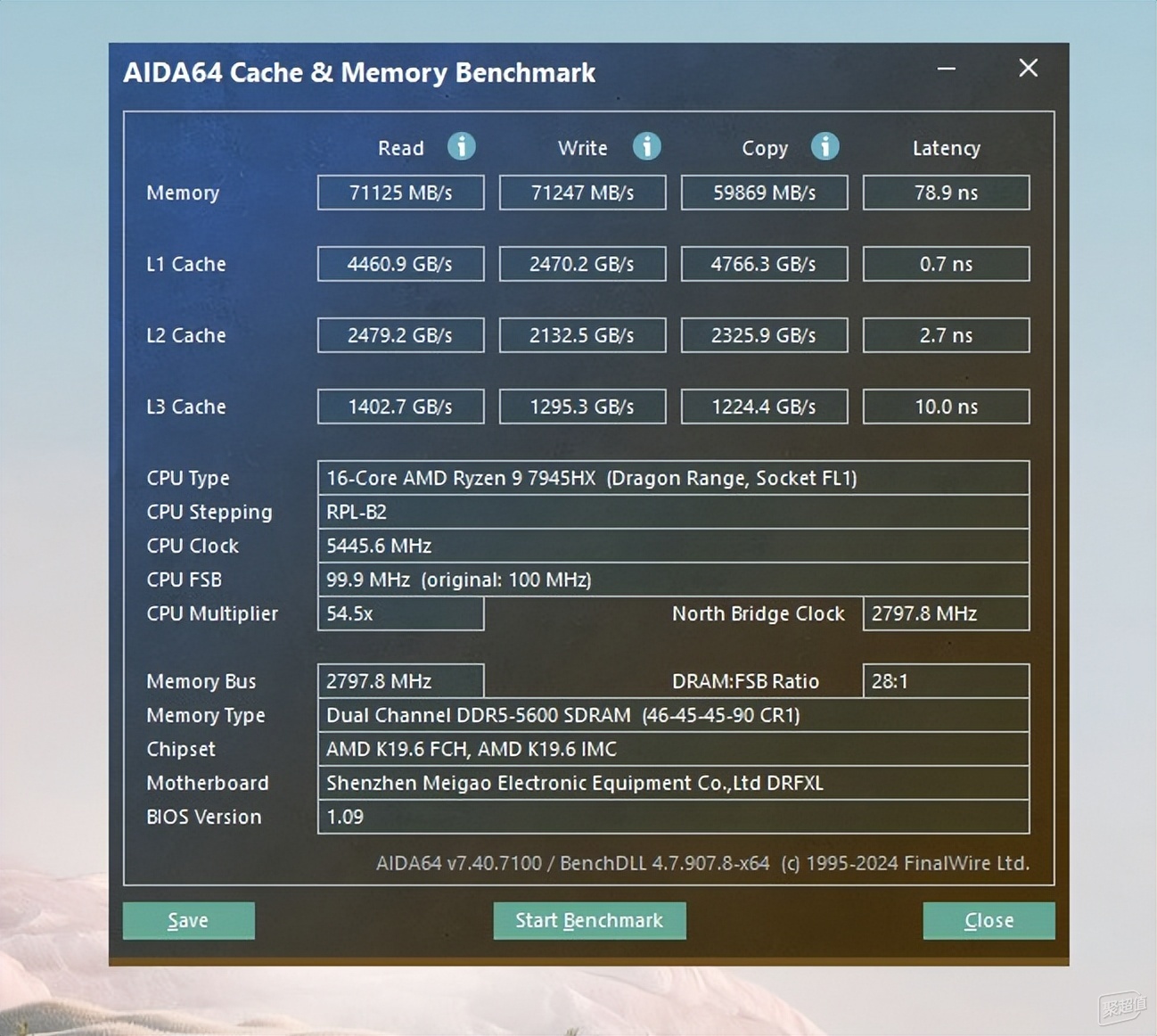Select Memory Read value 71125 MB/s
Viewport: 1157px width, 1036px height.
[x=401, y=193]
